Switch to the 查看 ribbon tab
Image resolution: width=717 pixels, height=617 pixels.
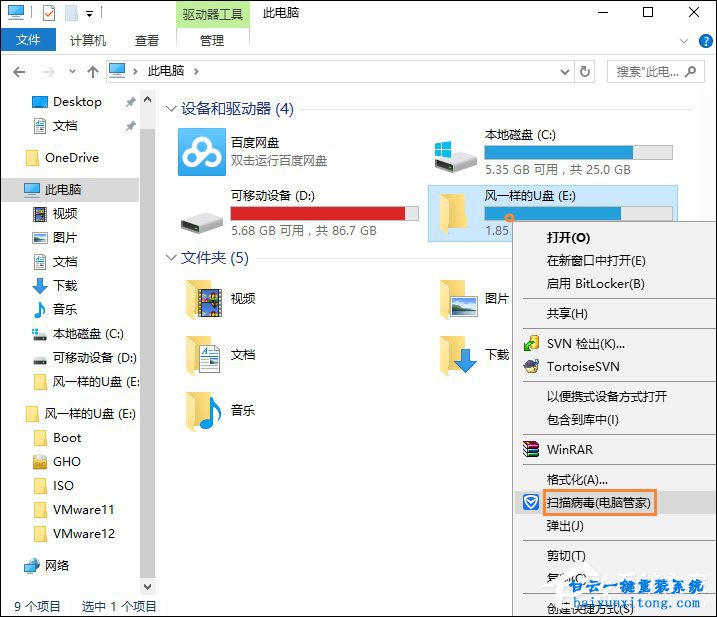(x=147, y=41)
